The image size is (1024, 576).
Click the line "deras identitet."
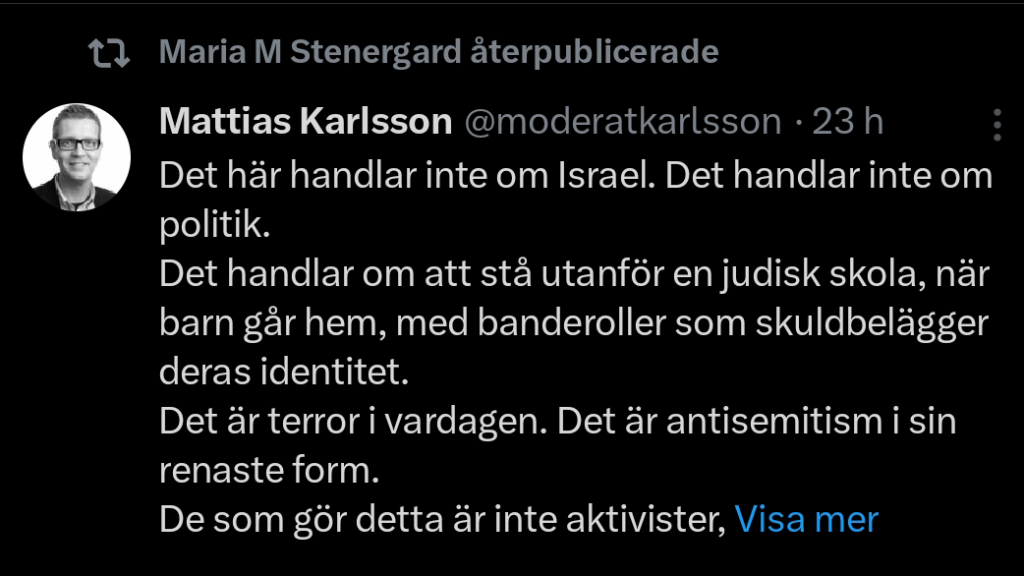point(285,373)
